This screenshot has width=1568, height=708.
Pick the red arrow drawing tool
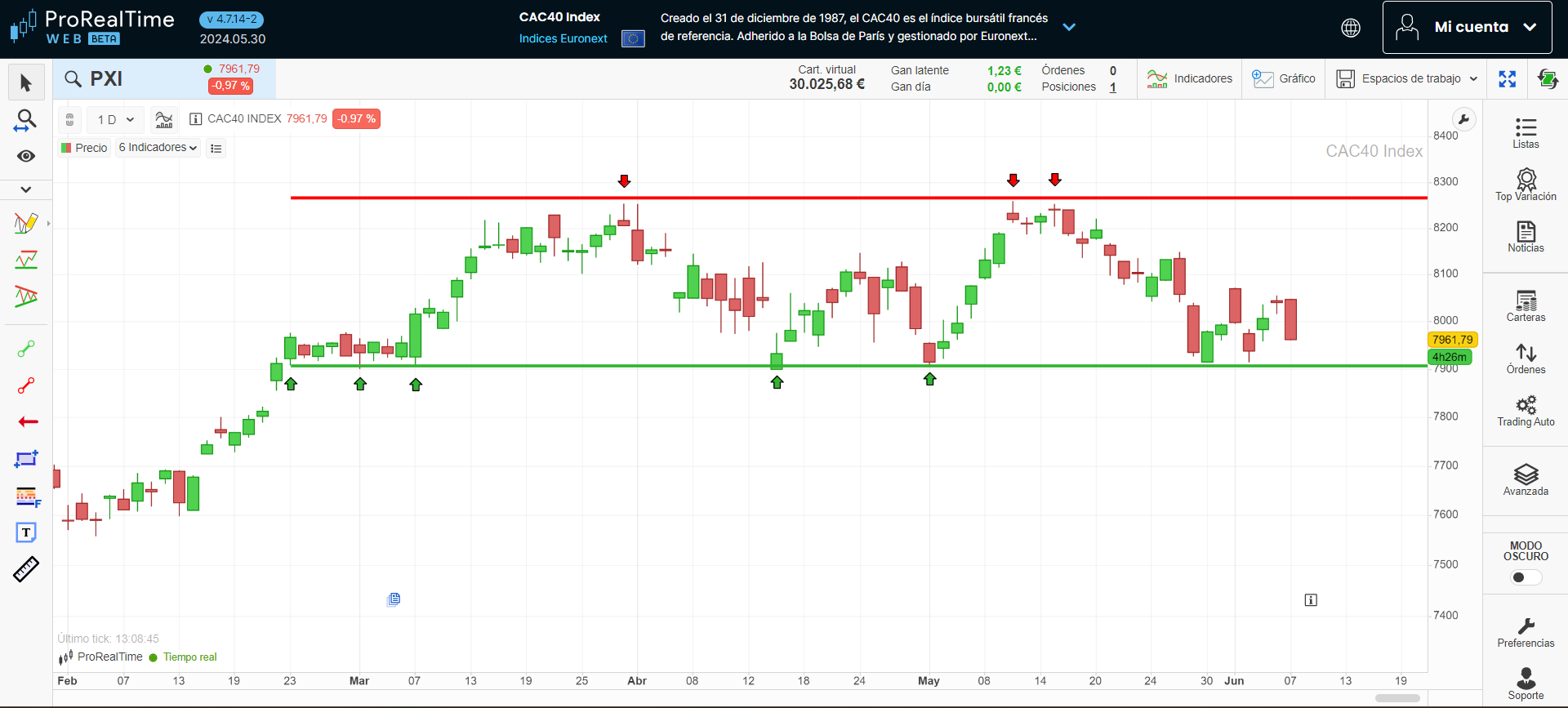coord(28,422)
